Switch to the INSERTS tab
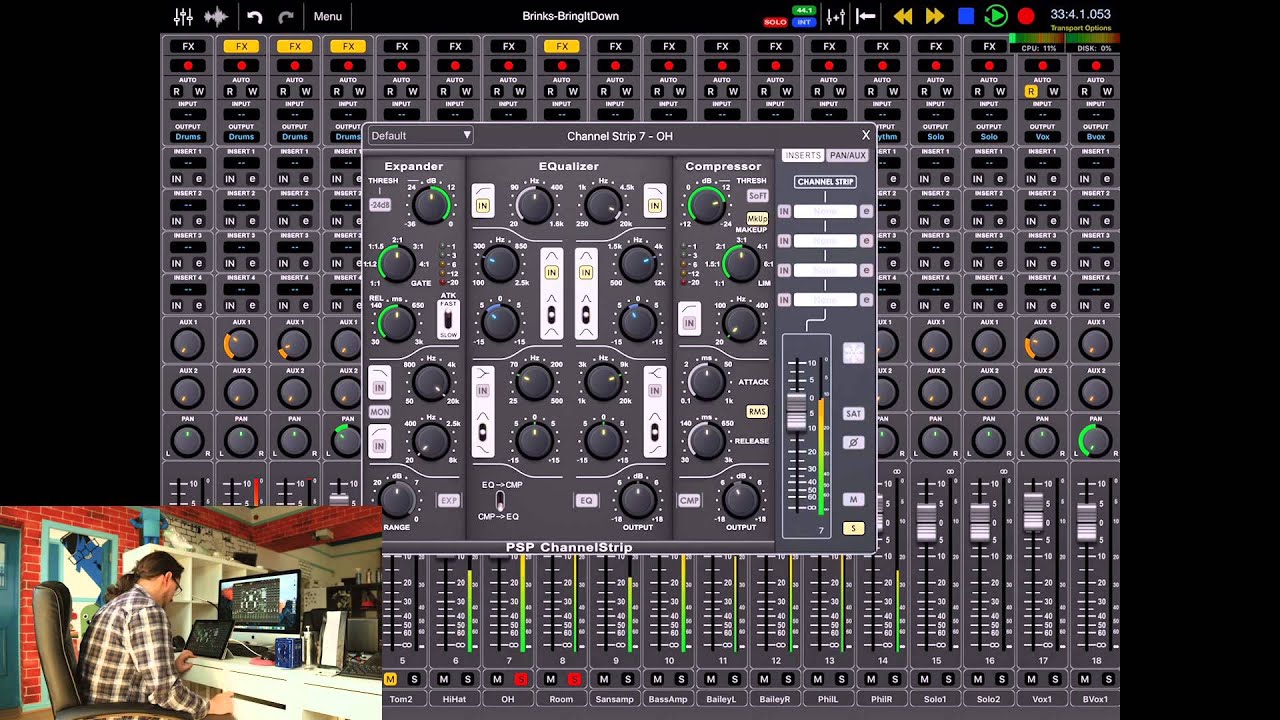 pos(802,156)
